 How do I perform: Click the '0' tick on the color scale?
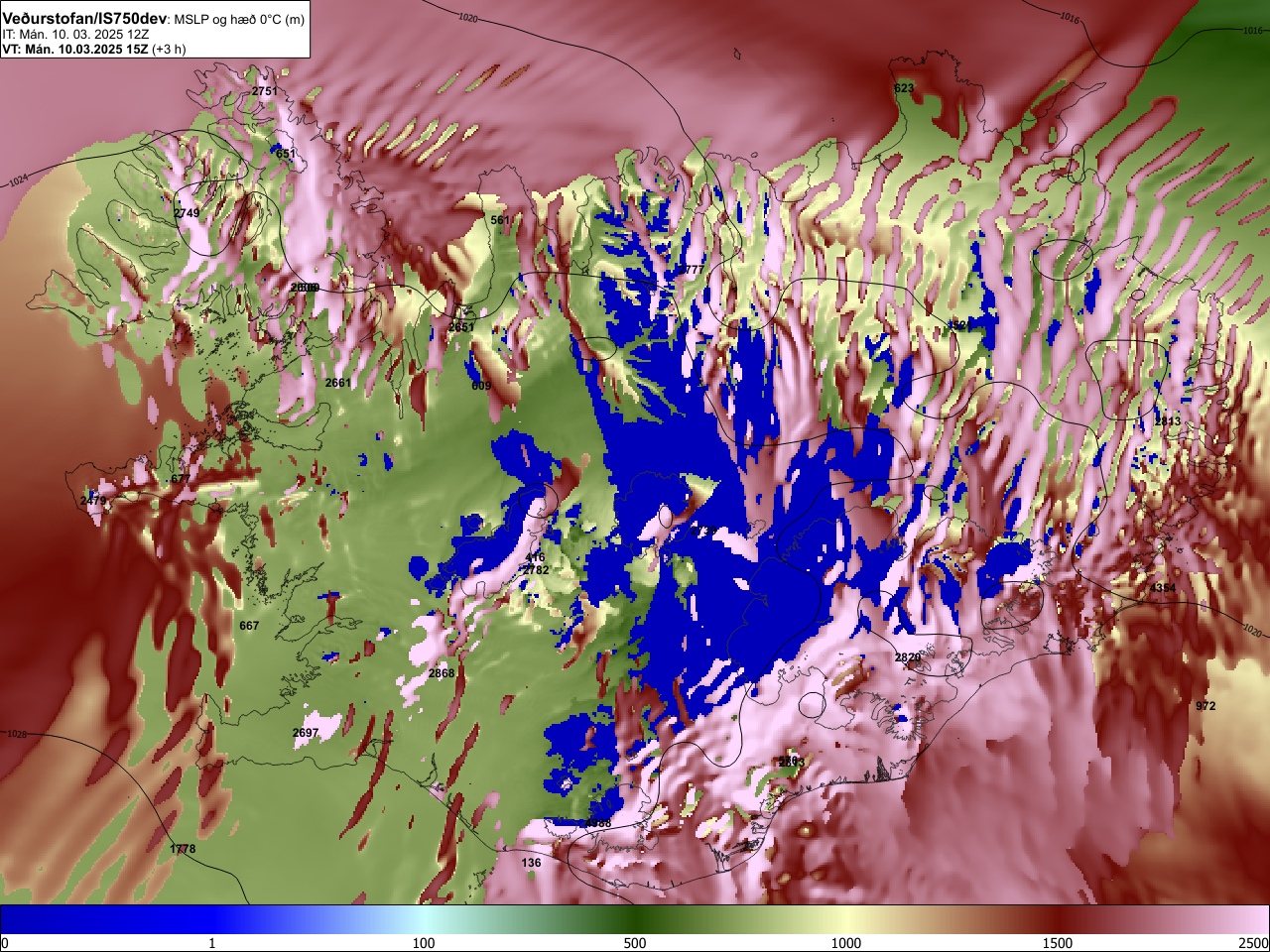tap(4, 943)
